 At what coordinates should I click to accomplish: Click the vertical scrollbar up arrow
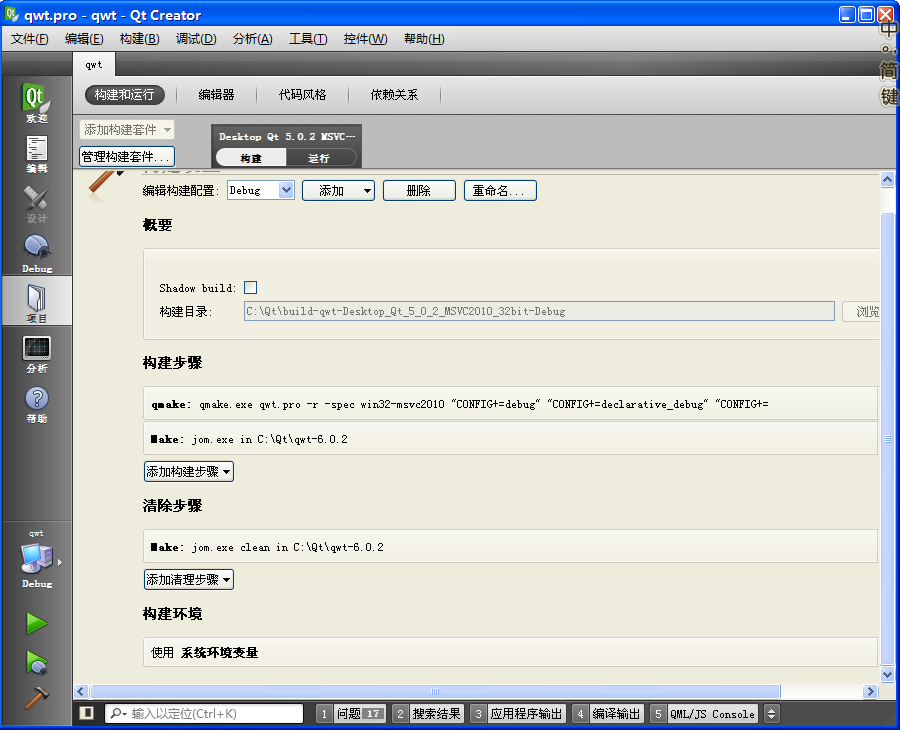click(887, 180)
